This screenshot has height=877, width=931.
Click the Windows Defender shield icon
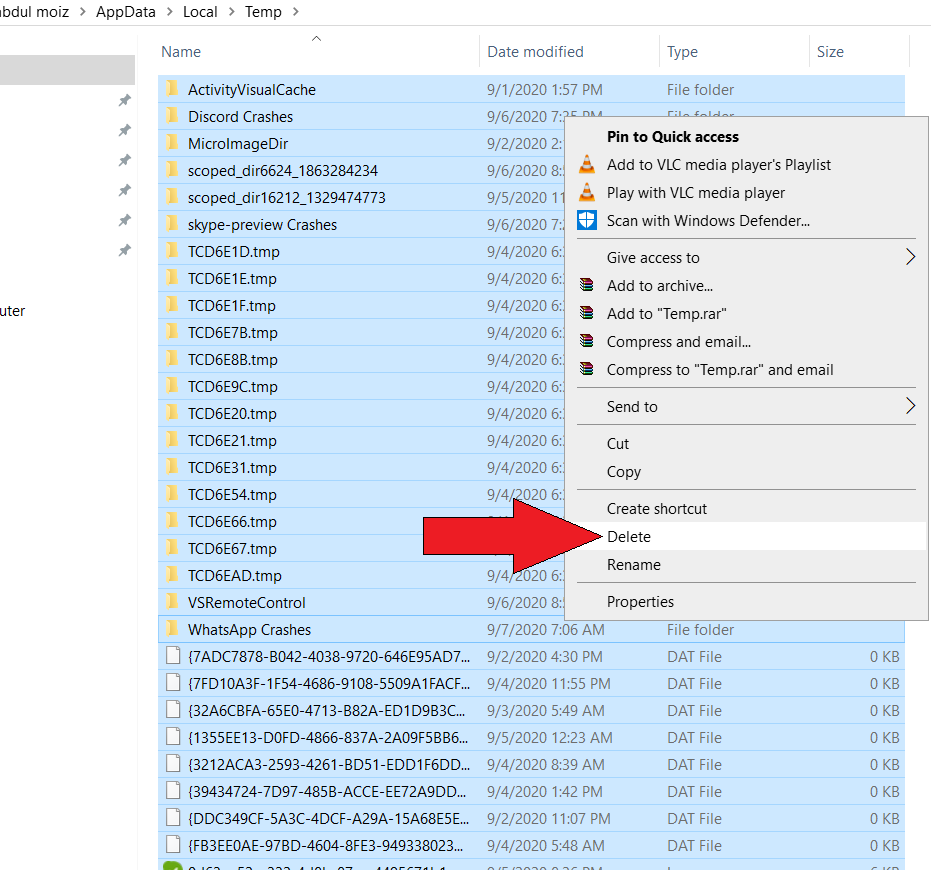(587, 220)
